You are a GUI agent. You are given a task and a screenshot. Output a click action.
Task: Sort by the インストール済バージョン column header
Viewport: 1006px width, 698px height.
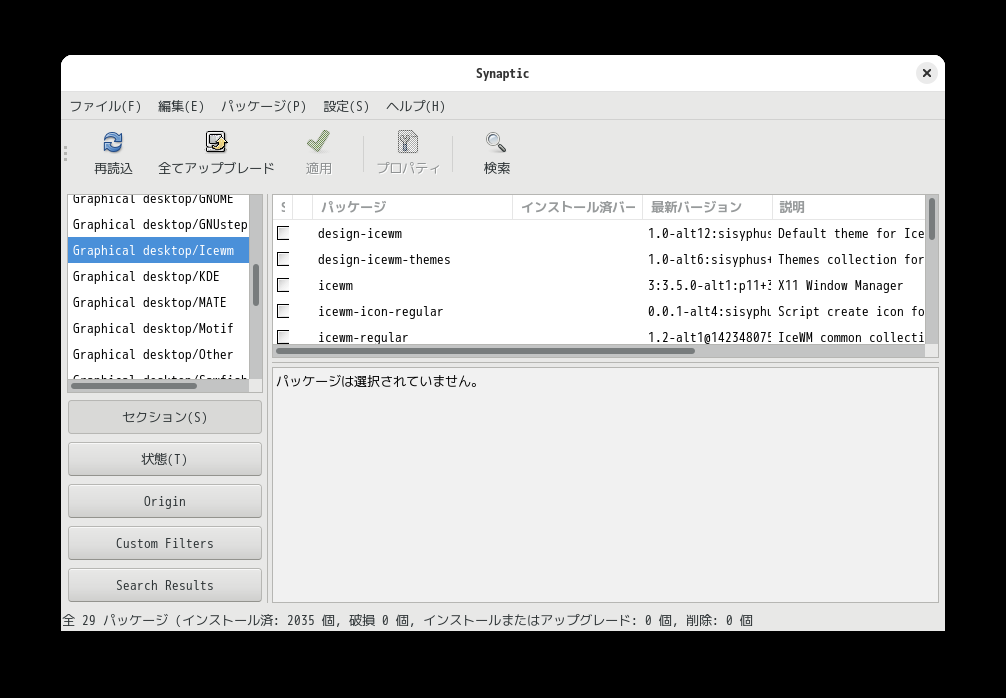click(x=577, y=207)
